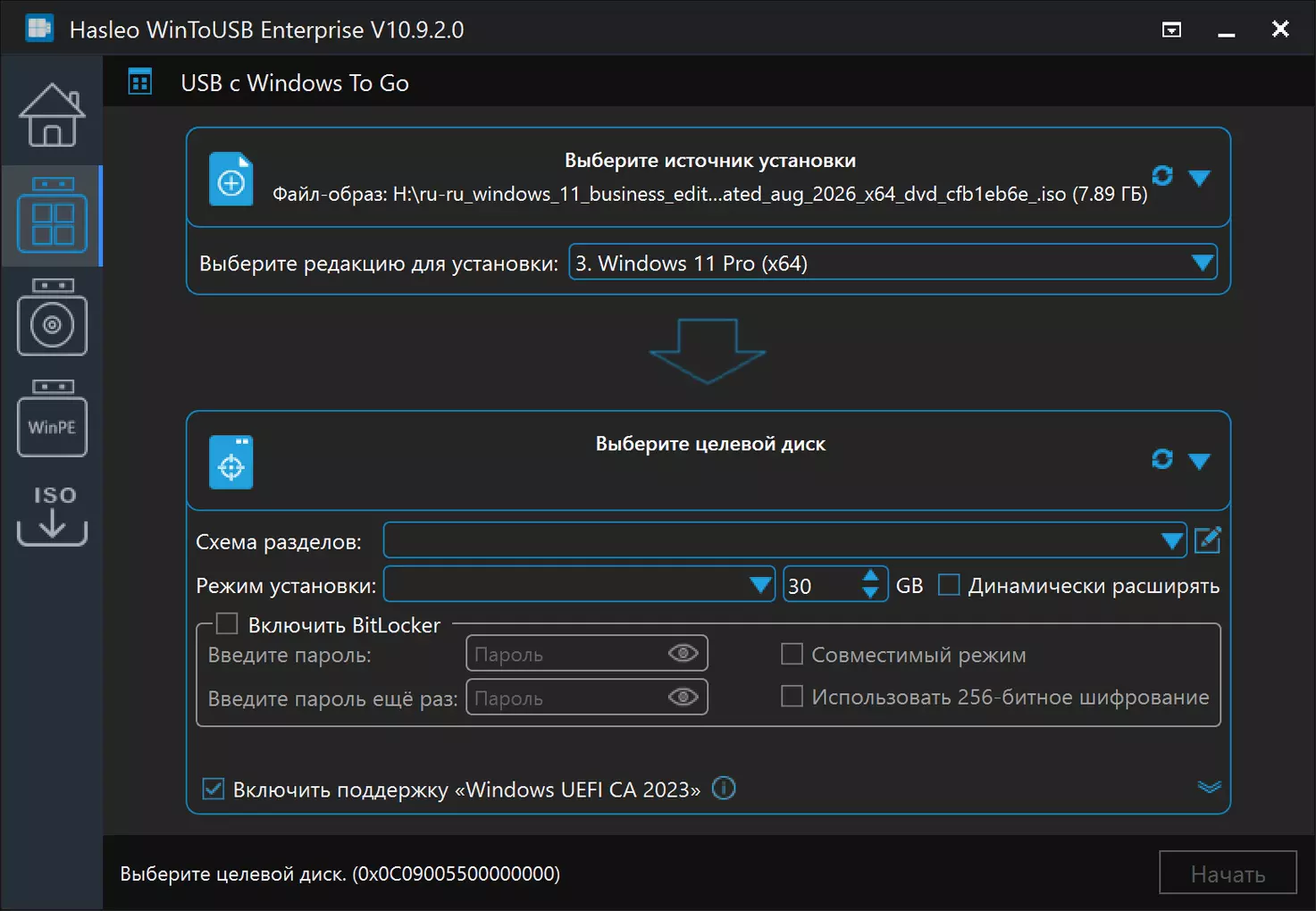Click the size input showing 30

822,585
